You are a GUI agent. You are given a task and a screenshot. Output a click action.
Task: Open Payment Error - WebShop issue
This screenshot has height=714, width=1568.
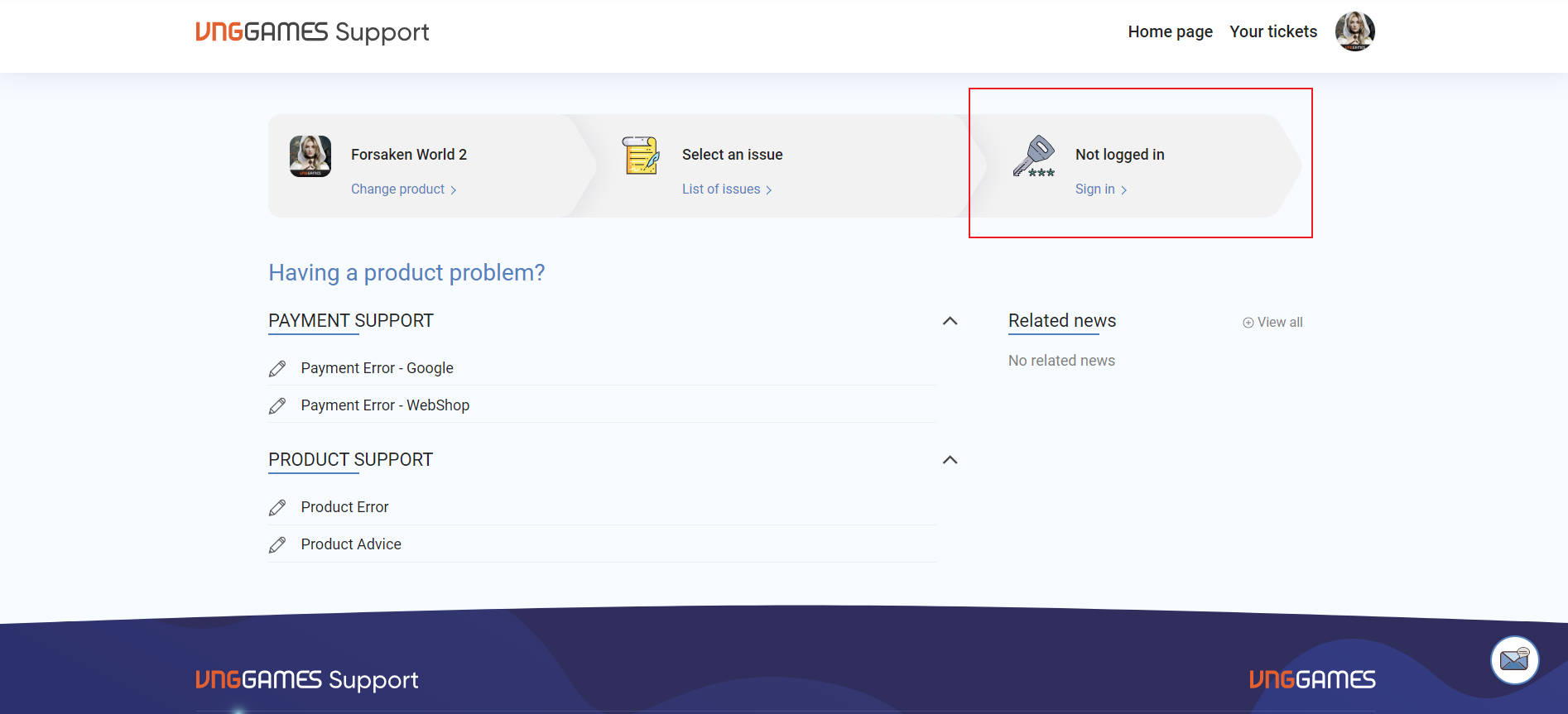point(385,405)
